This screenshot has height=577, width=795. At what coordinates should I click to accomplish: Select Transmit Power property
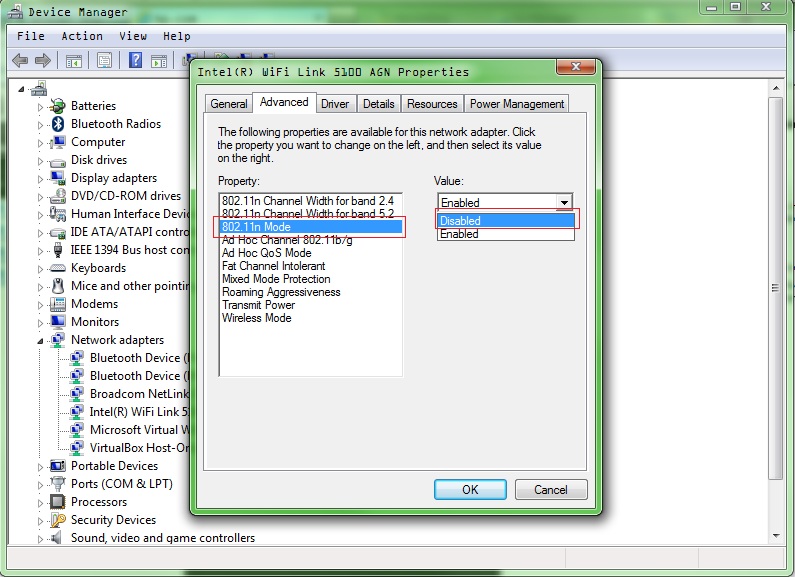click(311, 305)
